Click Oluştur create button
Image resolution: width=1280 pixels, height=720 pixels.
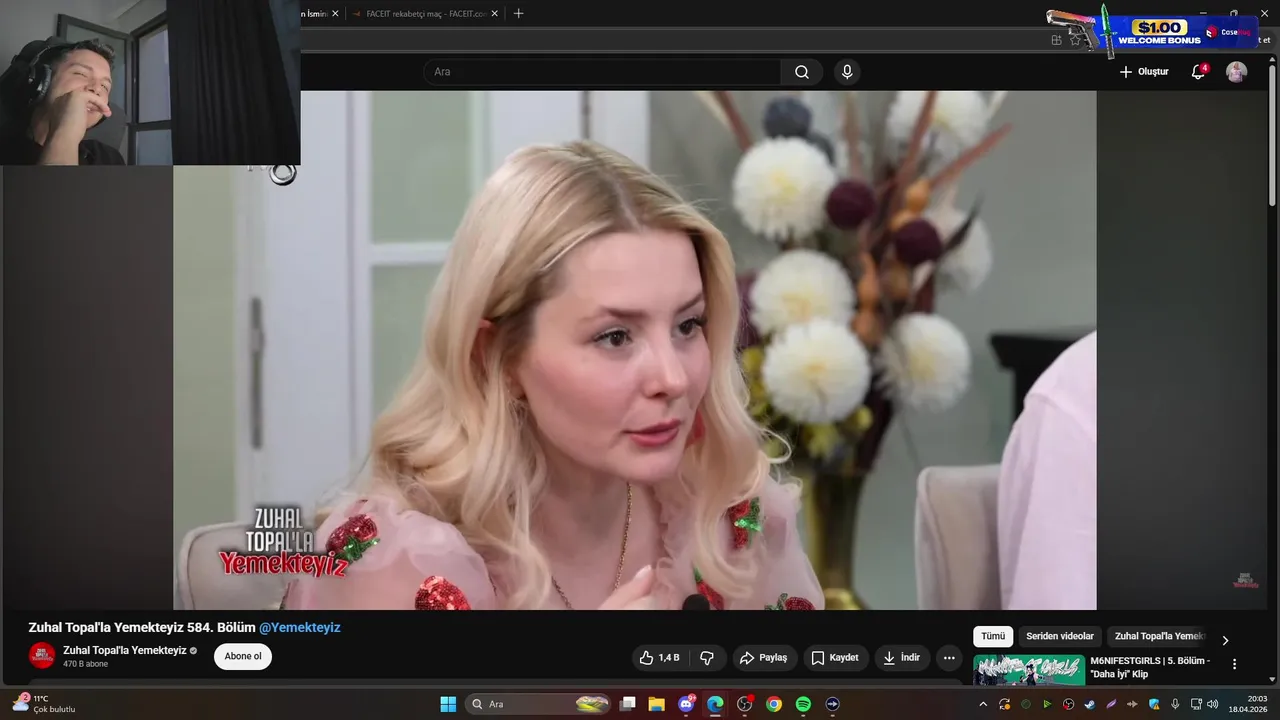[1144, 72]
